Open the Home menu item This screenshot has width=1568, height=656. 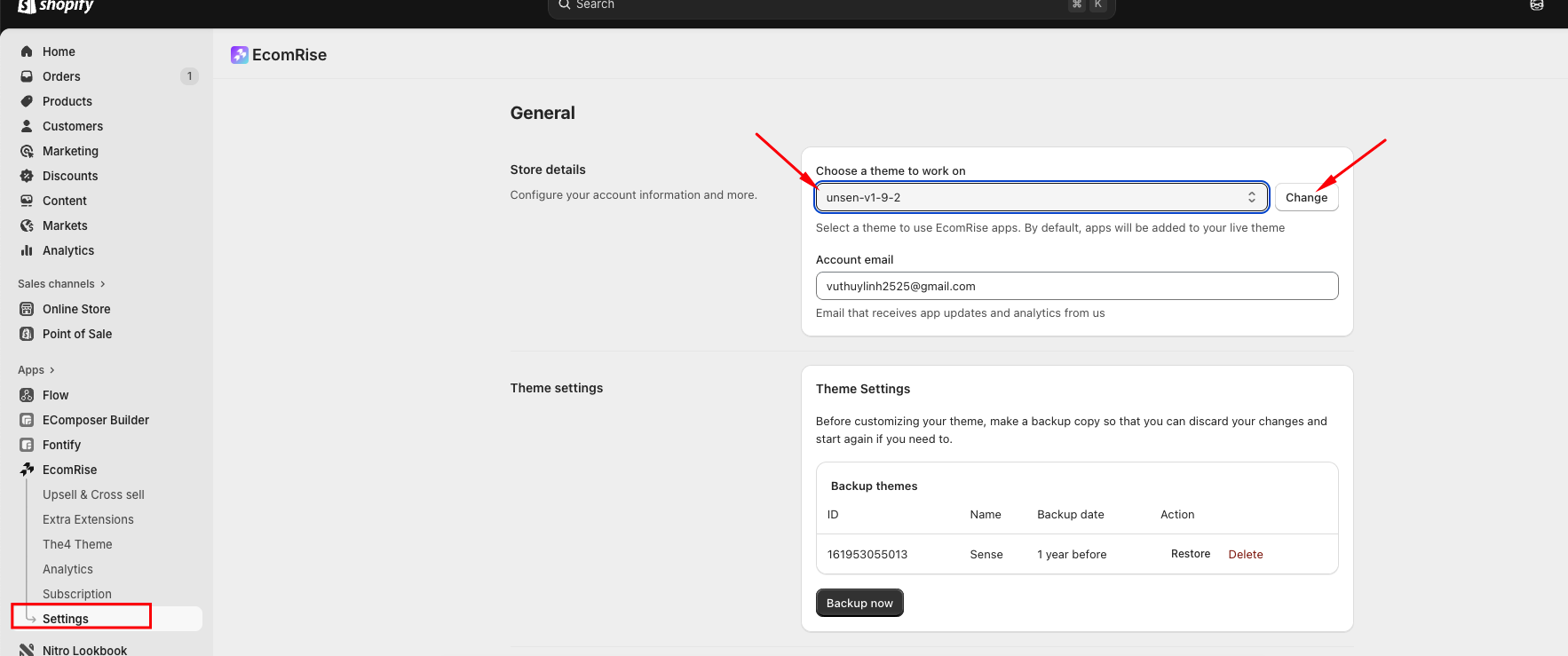pos(59,51)
